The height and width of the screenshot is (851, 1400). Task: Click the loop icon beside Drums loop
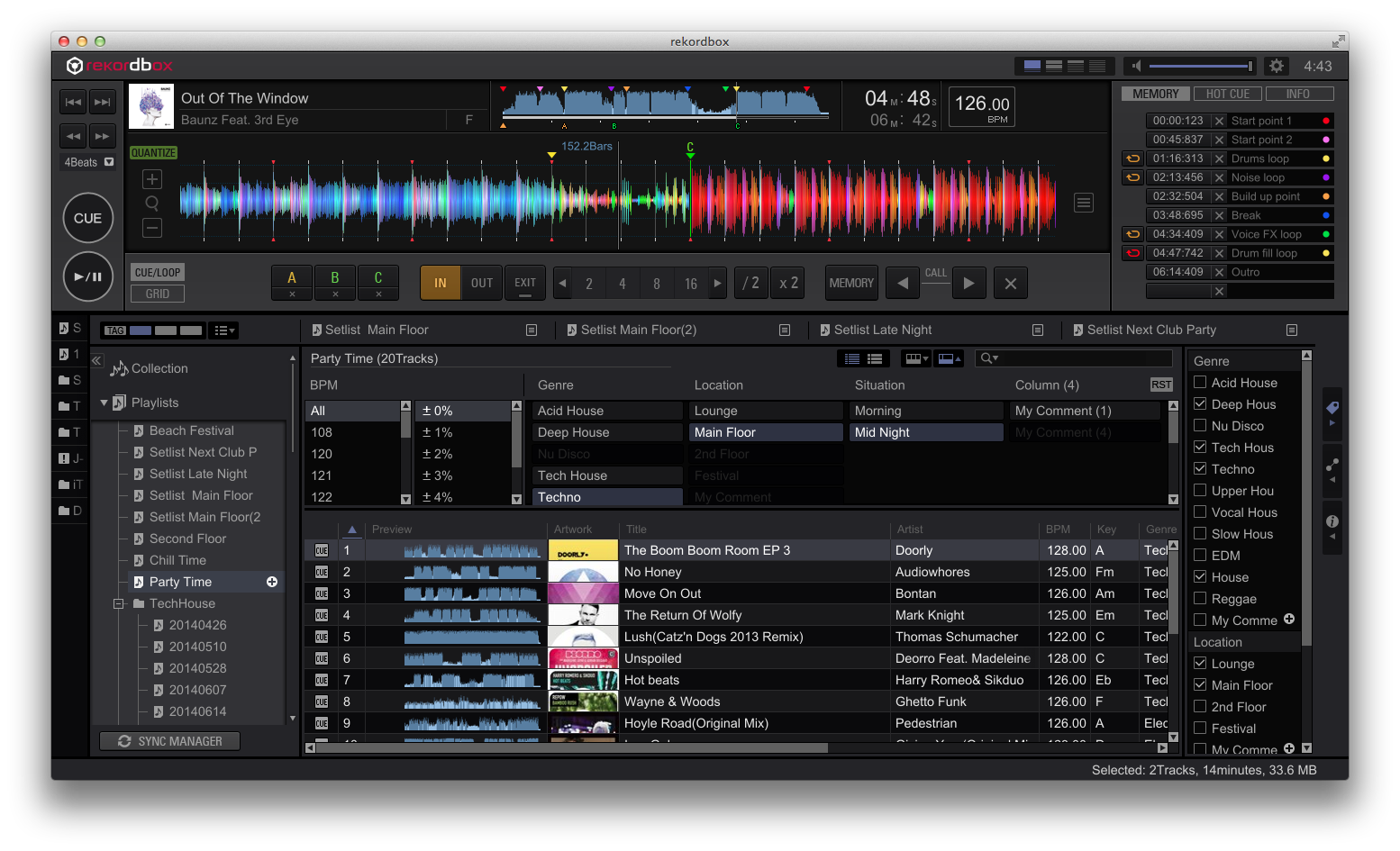click(x=1132, y=158)
